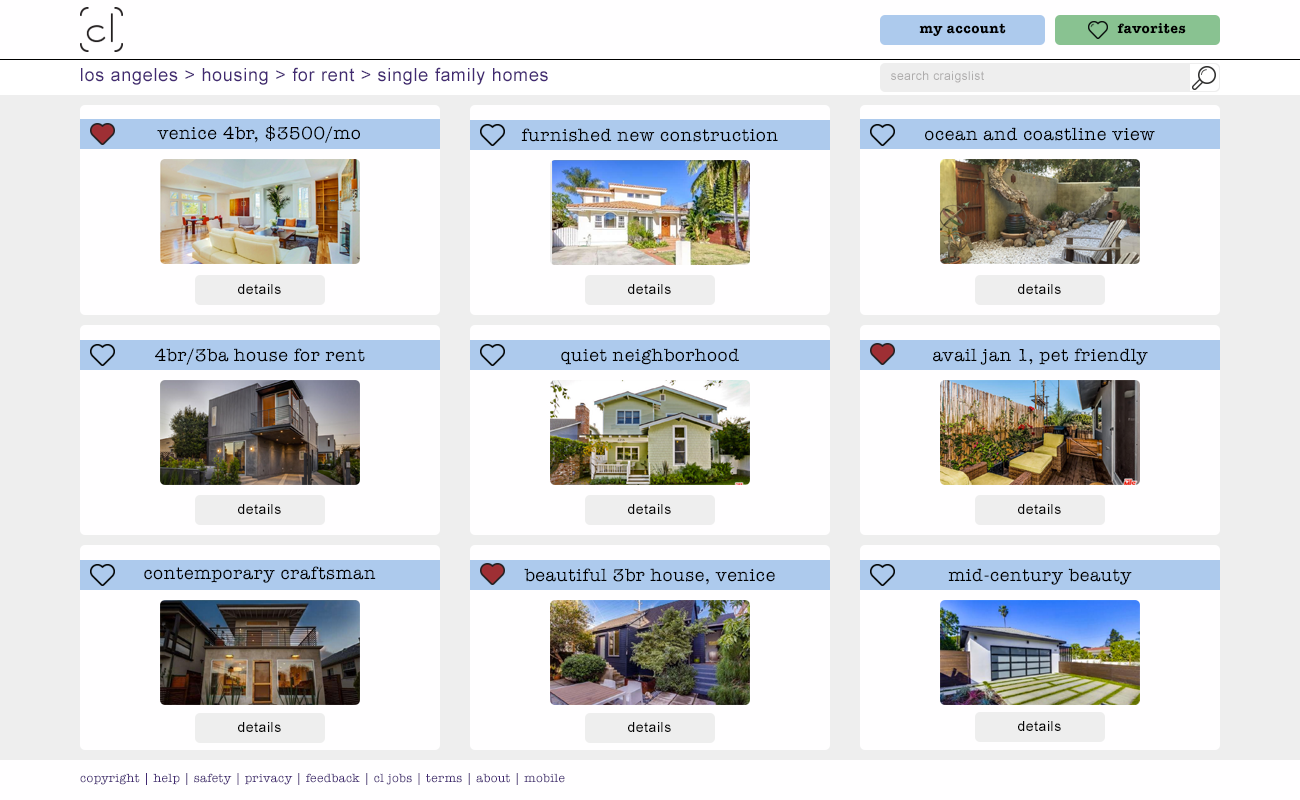Focus the search craigslist field

tap(1035, 77)
